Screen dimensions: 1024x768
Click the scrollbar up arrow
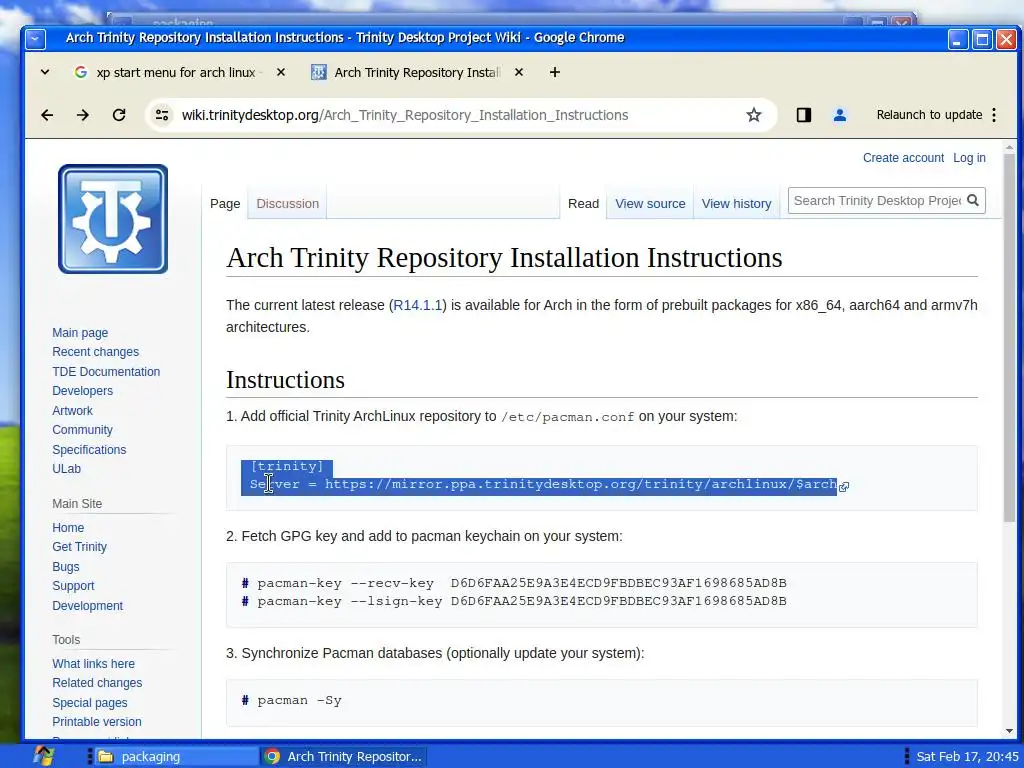pyautogui.click(x=1010, y=148)
